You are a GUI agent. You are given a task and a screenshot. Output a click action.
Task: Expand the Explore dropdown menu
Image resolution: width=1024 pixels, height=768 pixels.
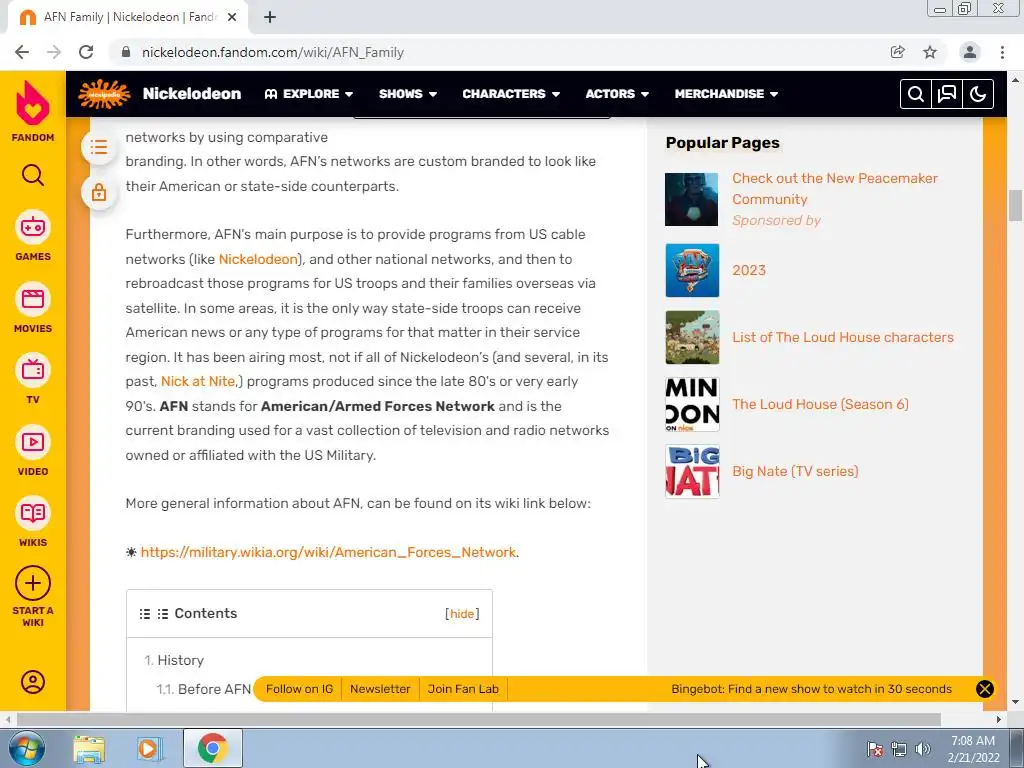tap(309, 94)
